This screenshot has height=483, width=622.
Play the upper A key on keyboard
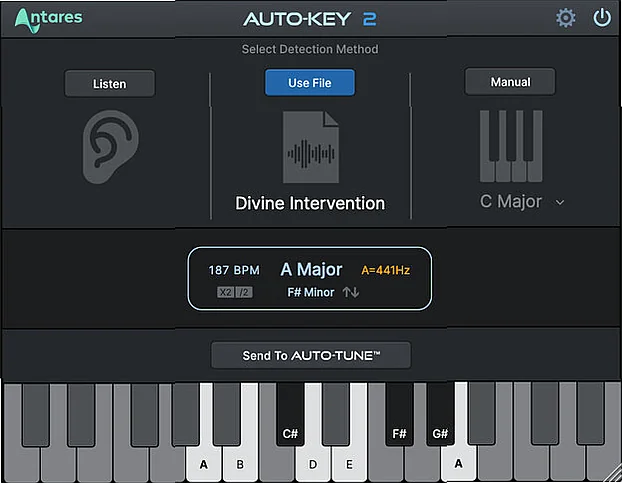(x=459, y=463)
